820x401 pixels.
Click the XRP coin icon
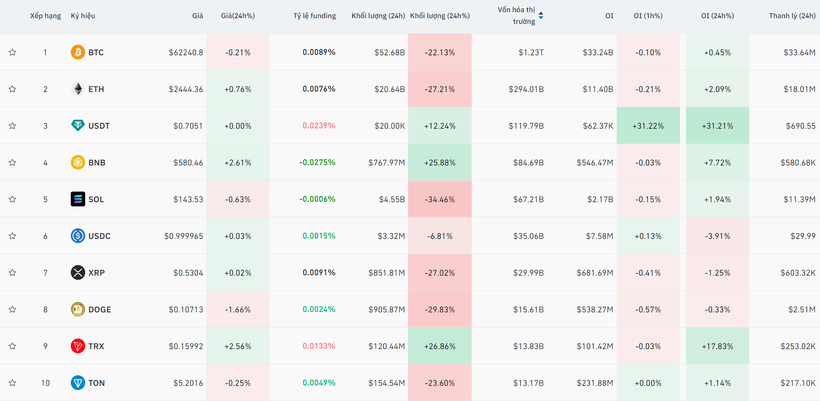pyautogui.click(x=78, y=273)
